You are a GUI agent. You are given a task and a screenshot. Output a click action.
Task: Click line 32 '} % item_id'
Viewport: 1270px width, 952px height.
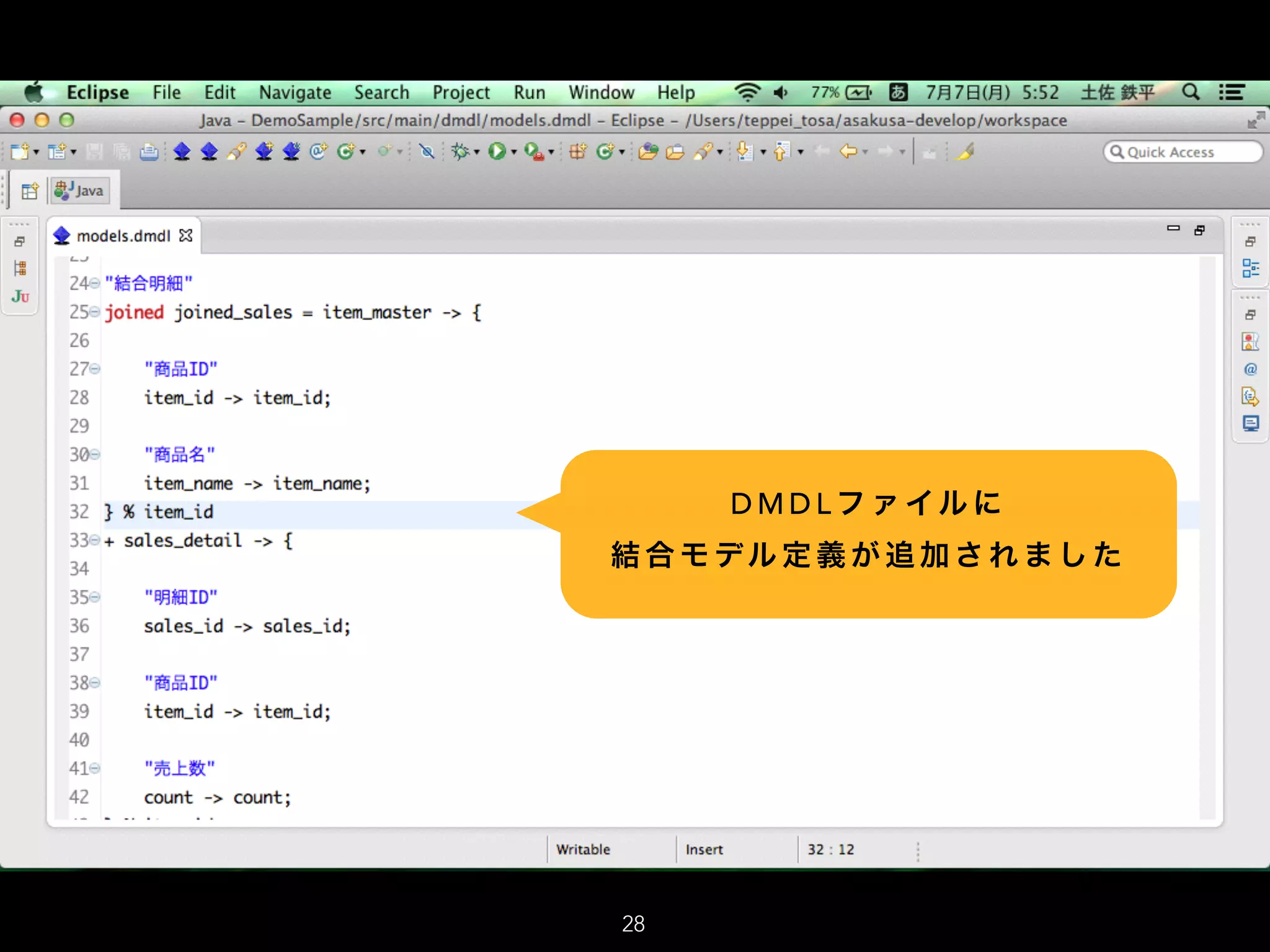(x=159, y=512)
